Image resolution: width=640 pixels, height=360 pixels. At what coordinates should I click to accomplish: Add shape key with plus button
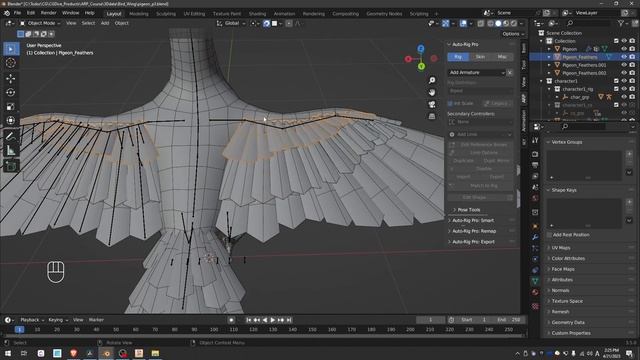click(x=629, y=202)
